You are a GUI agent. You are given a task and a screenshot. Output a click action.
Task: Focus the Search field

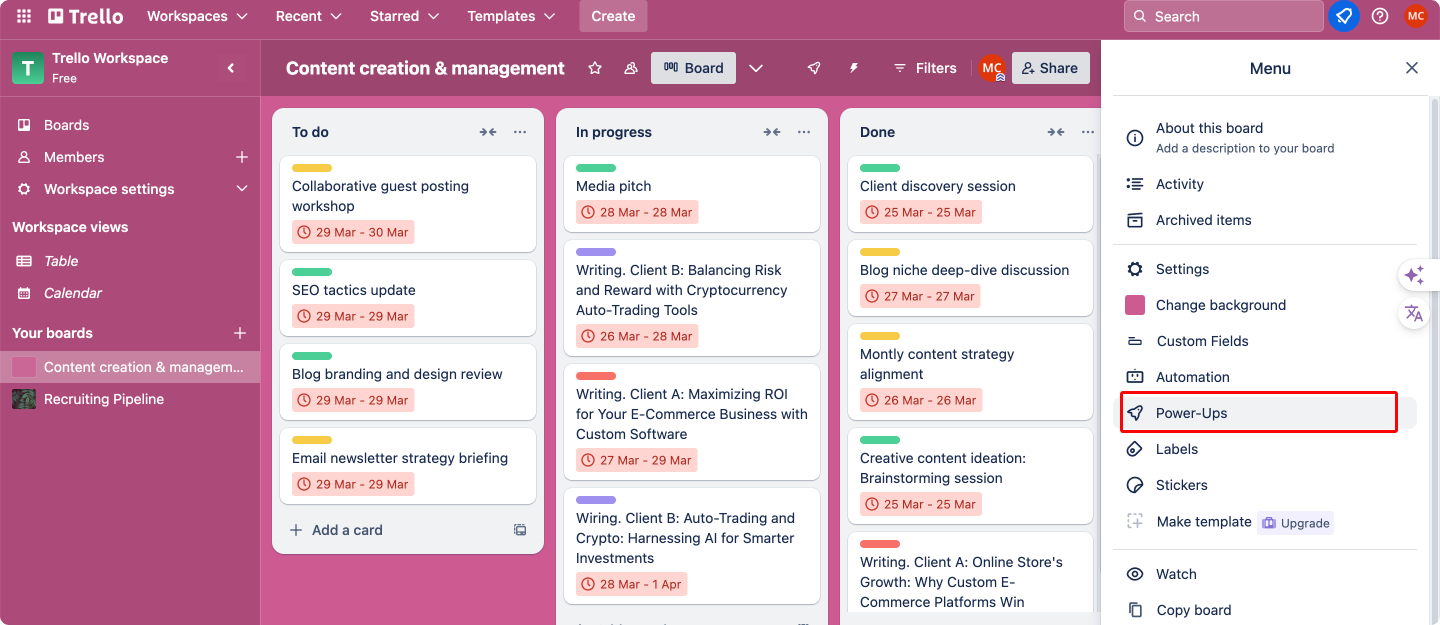tap(1224, 16)
